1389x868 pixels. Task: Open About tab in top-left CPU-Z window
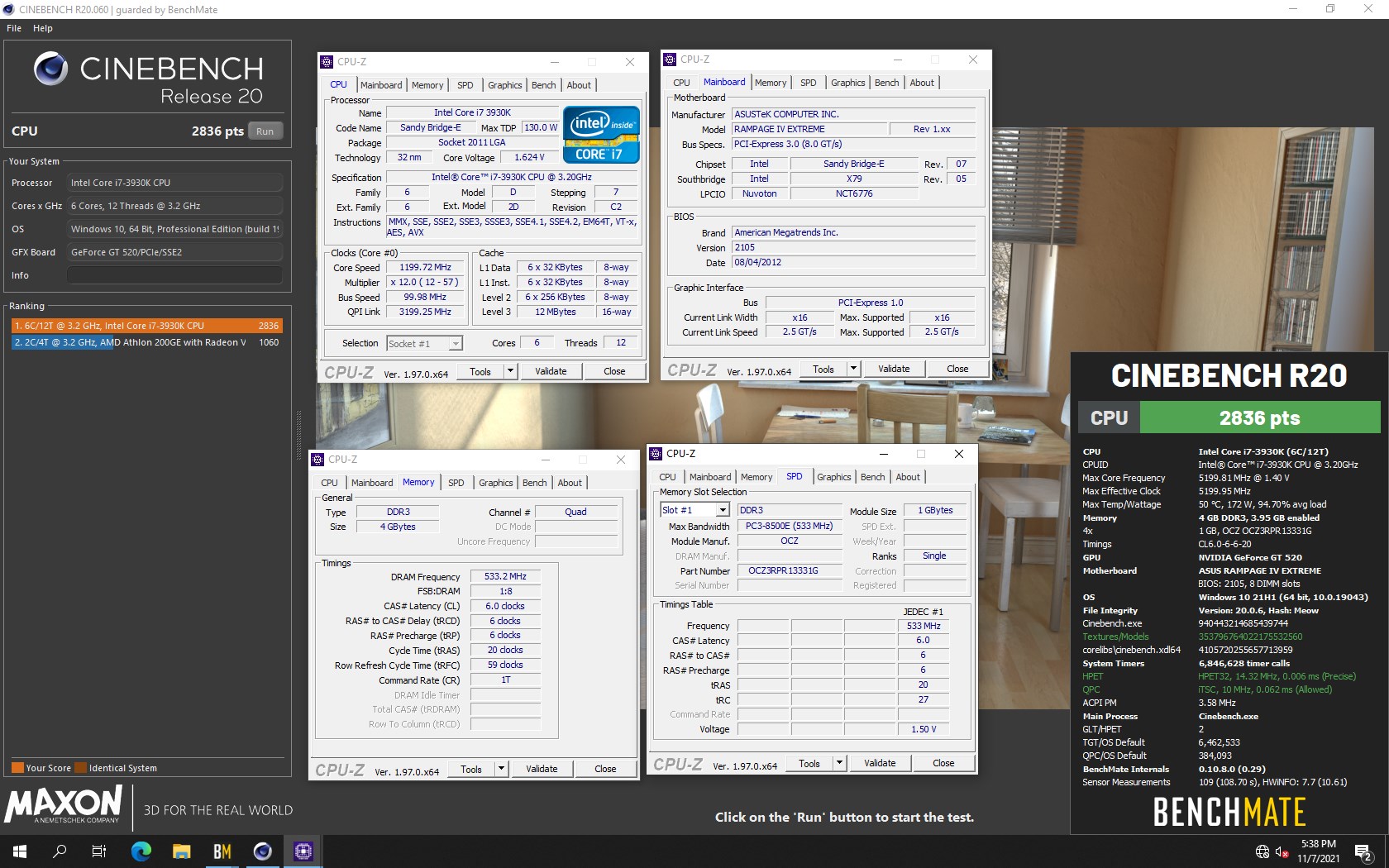click(x=579, y=85)
